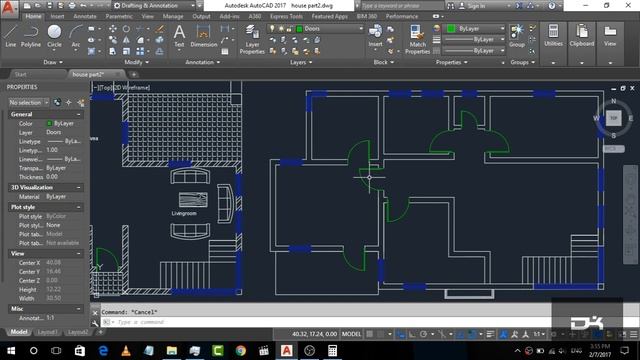Open the ByLayer object color dropdown
The width and height of the screenshot is (640, 360).
click(502, 29)
